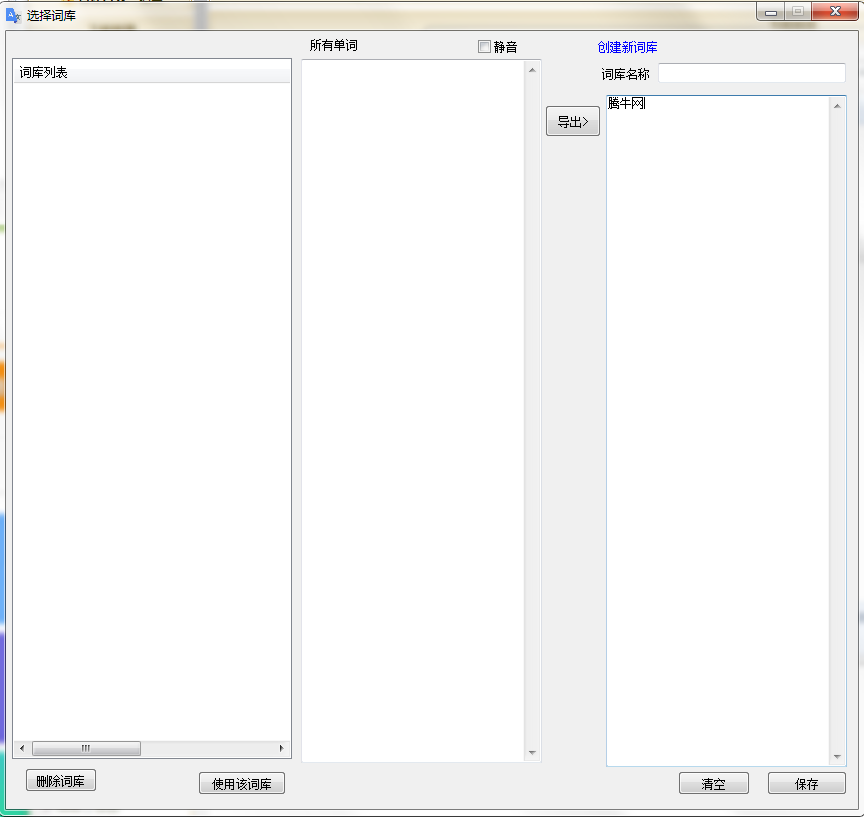Open the 创建新词库 link

click(x=627, y=47)
